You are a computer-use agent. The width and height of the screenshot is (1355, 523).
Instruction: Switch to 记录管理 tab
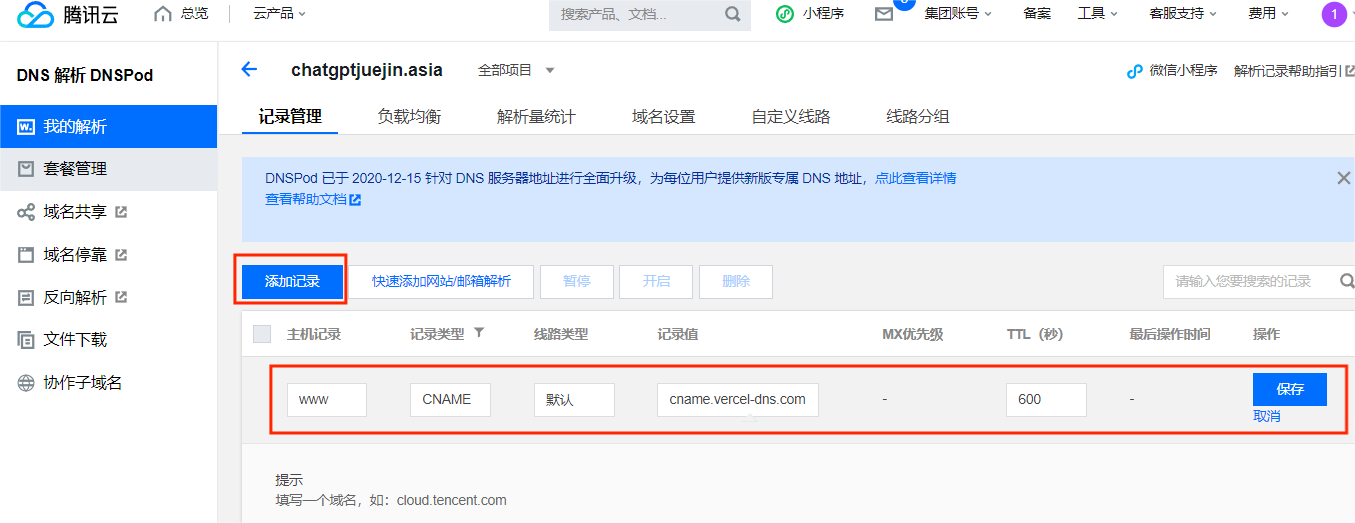(x=290, y=116)
